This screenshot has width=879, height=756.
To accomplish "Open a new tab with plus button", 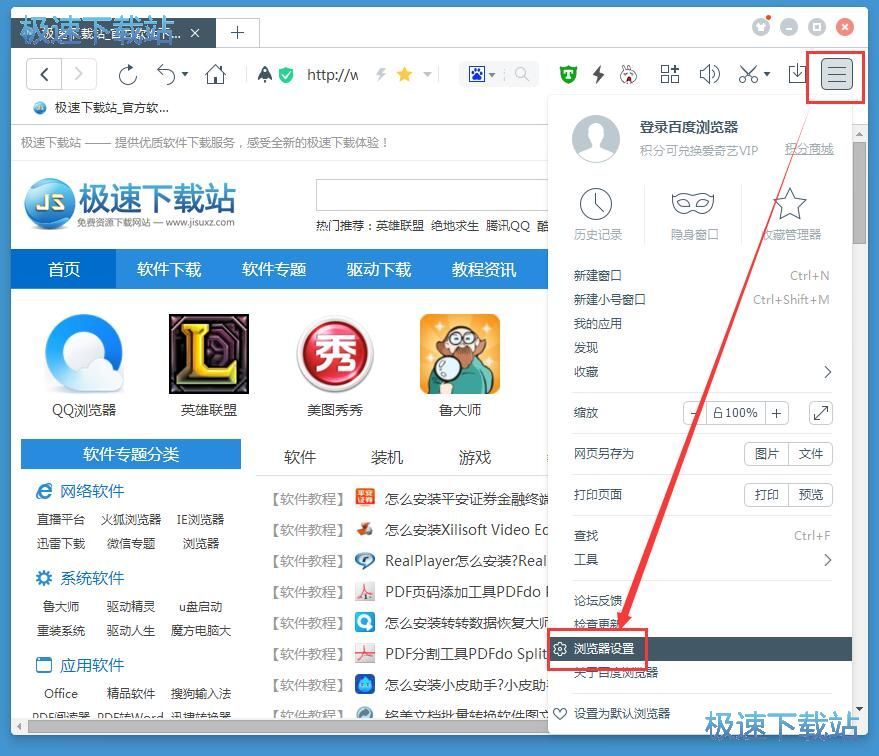I will click(x=238, y=33).
